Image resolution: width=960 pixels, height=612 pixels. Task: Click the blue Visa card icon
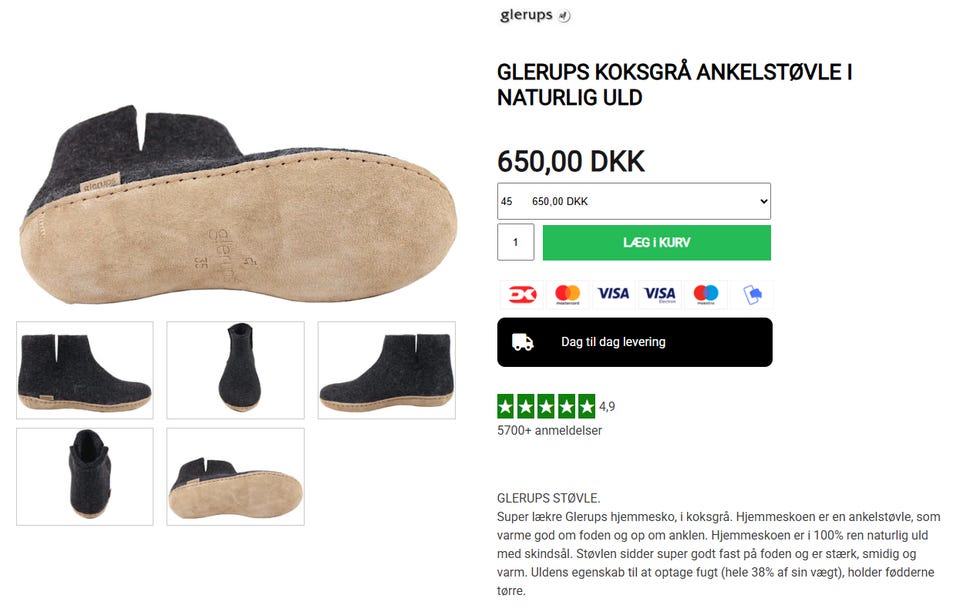tap(613, 294)
